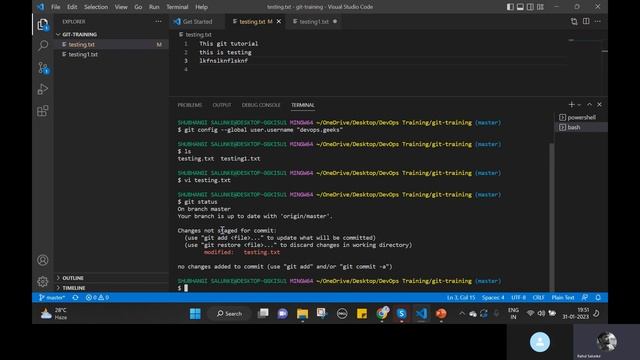Close the terminal panel

tap(599, 104)
